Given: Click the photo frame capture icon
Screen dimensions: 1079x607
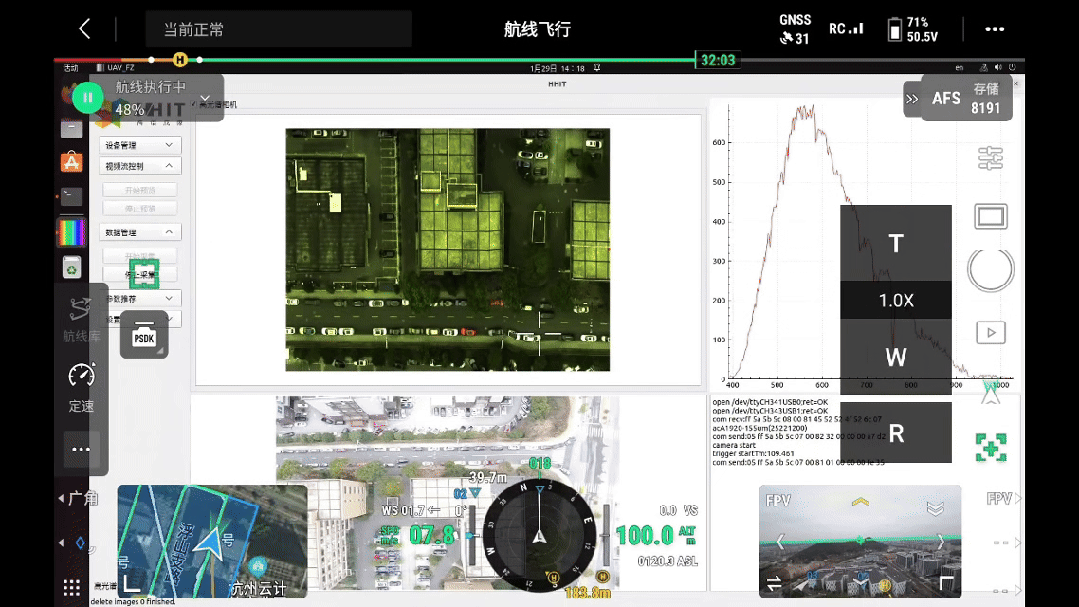Looking at the screenshot, I should pyautogui.click(x=990, y=216).
